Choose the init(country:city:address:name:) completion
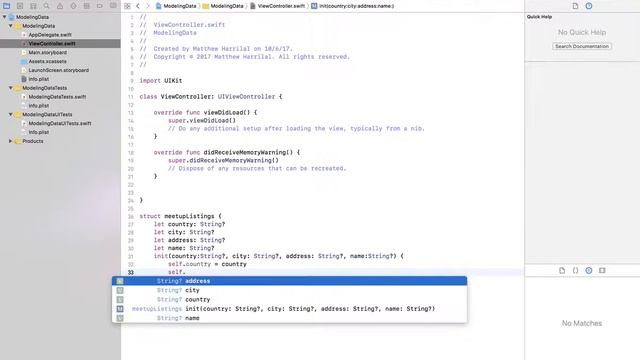 coord(289,309)
